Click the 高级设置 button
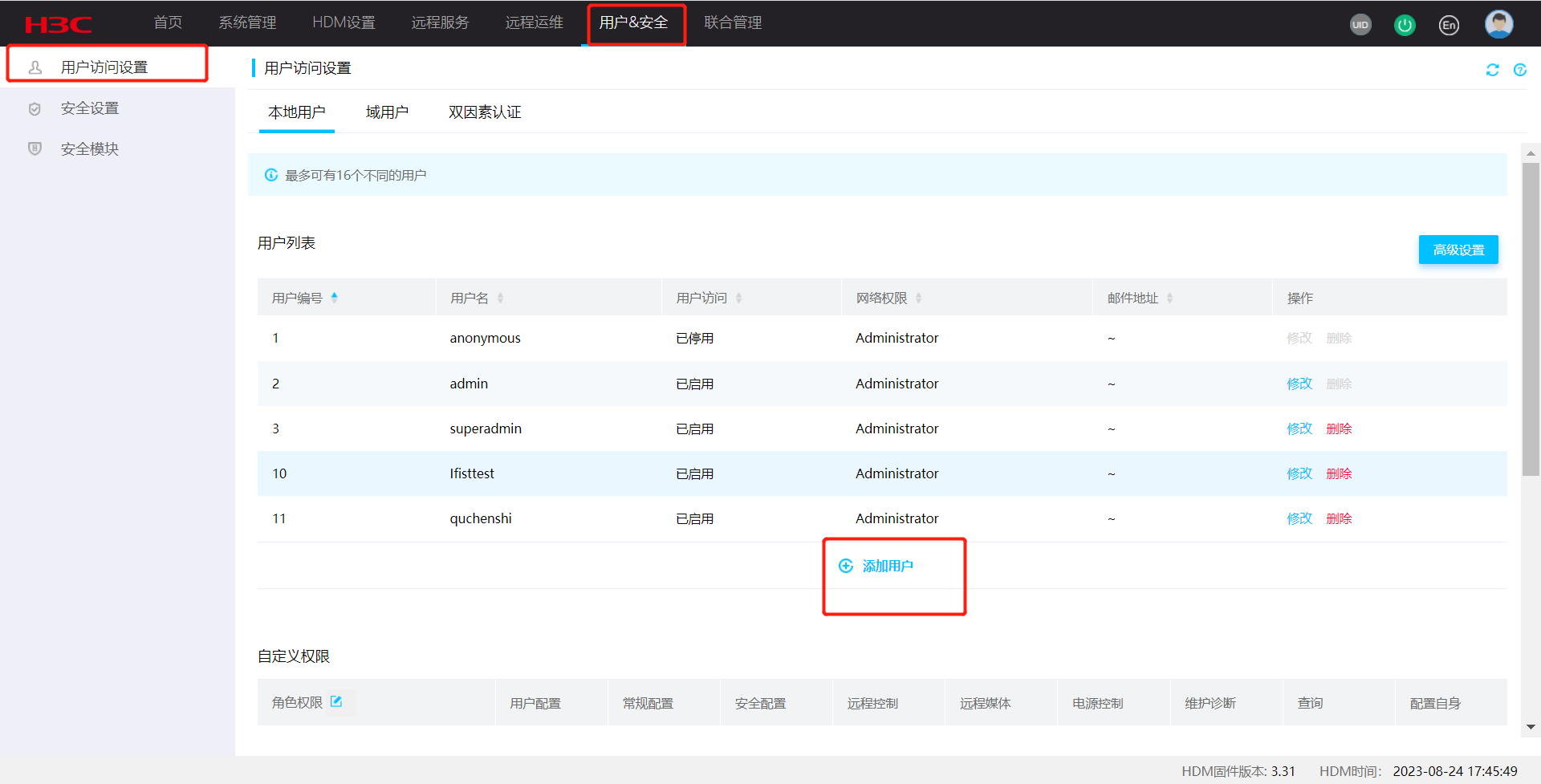Viewport: 1541px width, 784px height. [1458, 250]
